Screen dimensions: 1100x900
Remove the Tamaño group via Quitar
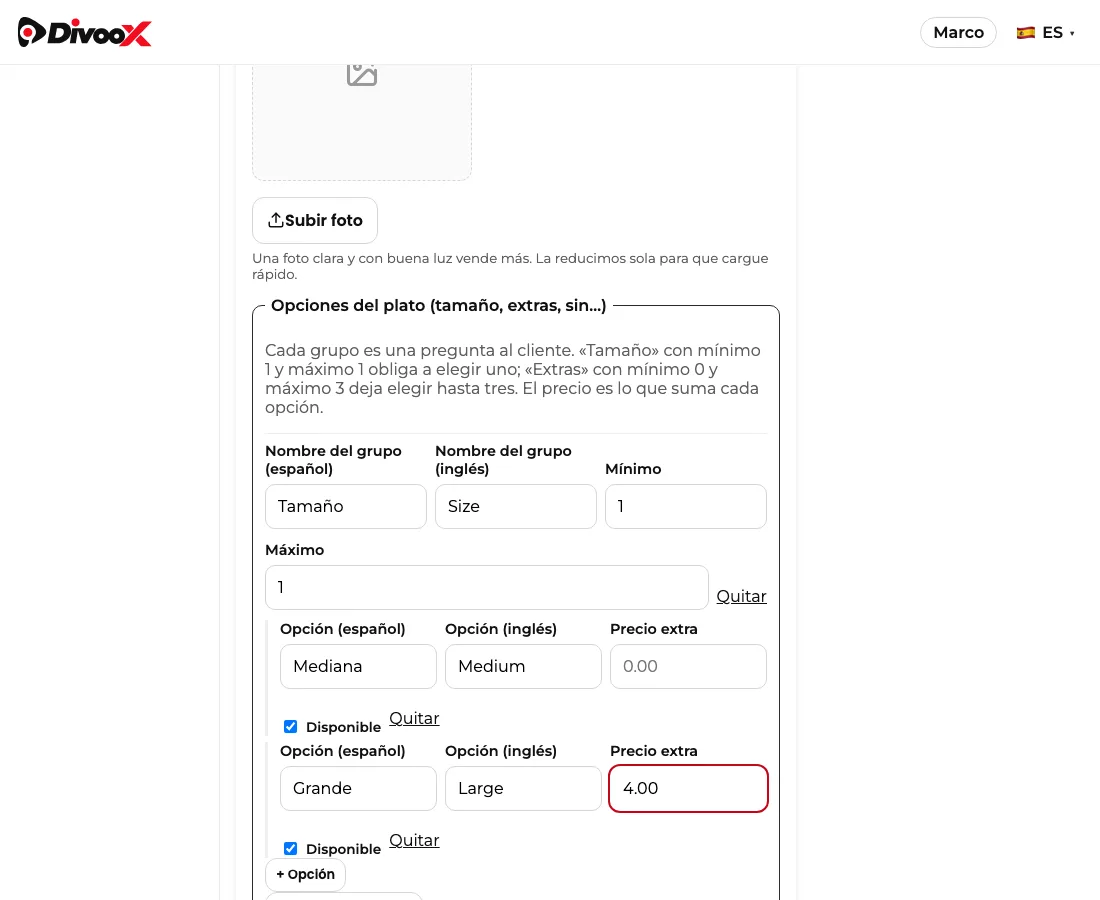[x=742, y=596]
